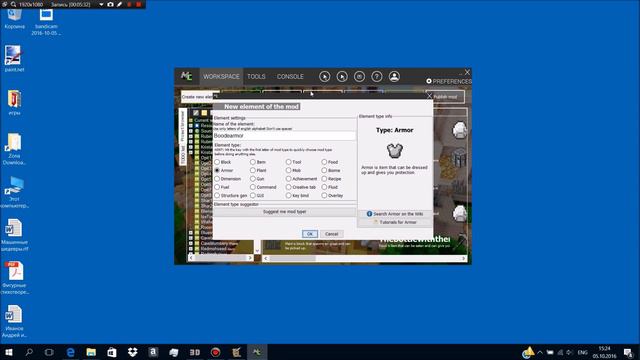Choose the Dimension element type
640x360 pixels.
coord(217,179)
